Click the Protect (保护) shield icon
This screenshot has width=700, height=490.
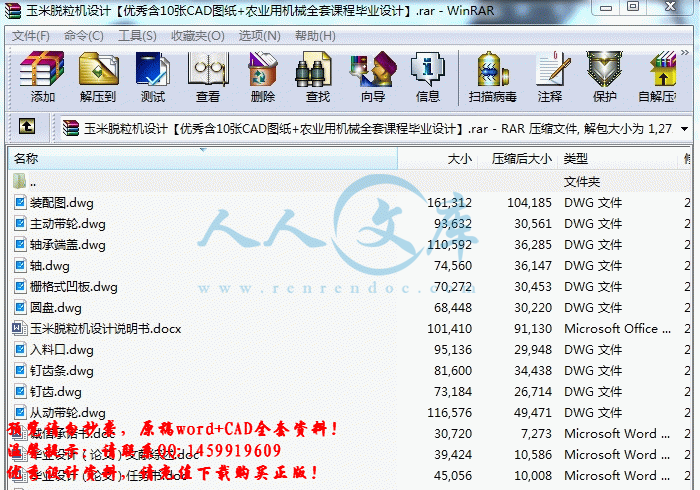click(x=604, y=76)
